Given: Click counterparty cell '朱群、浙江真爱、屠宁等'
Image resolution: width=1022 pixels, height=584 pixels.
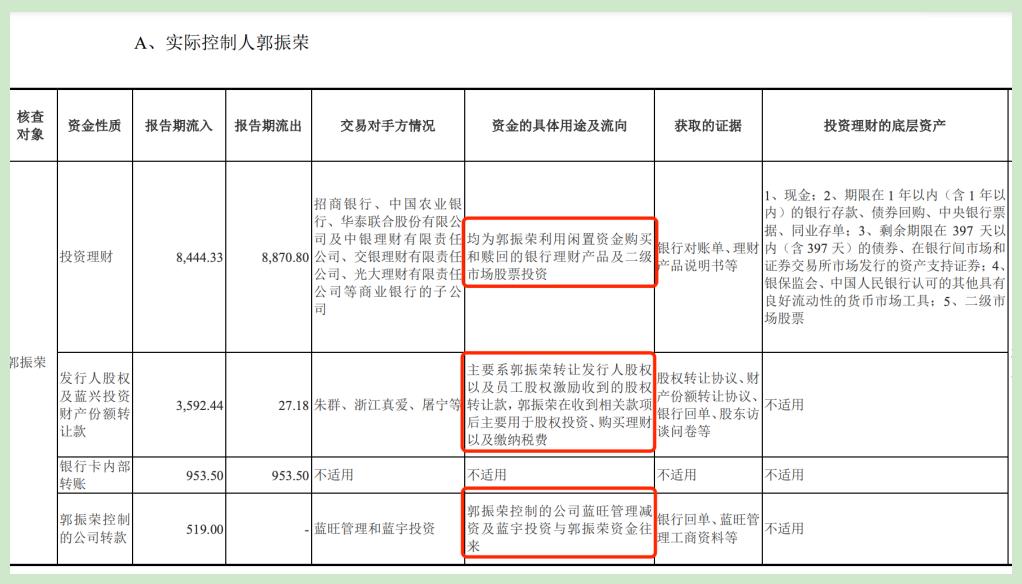Looking at the screenshot, I should point(387,405).
